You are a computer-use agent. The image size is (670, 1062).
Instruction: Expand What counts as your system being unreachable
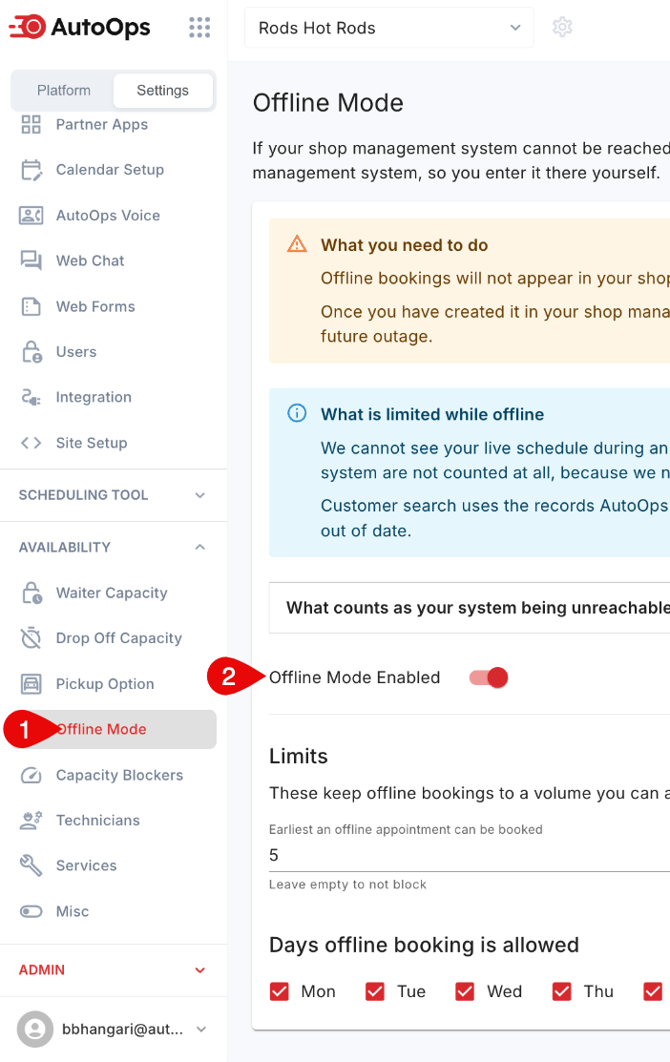pos(469,608)
